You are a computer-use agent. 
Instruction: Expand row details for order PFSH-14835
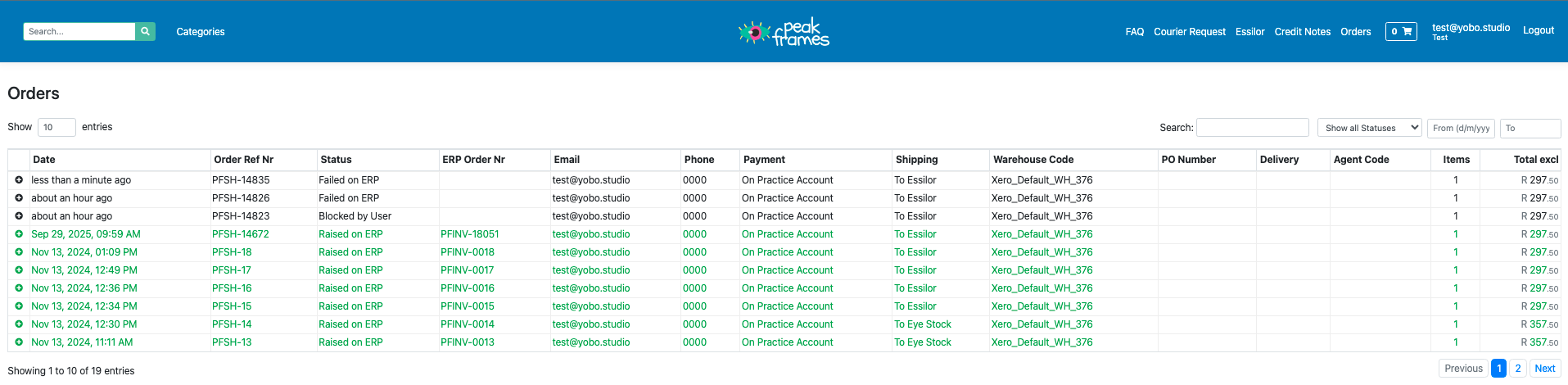[19, 180]
